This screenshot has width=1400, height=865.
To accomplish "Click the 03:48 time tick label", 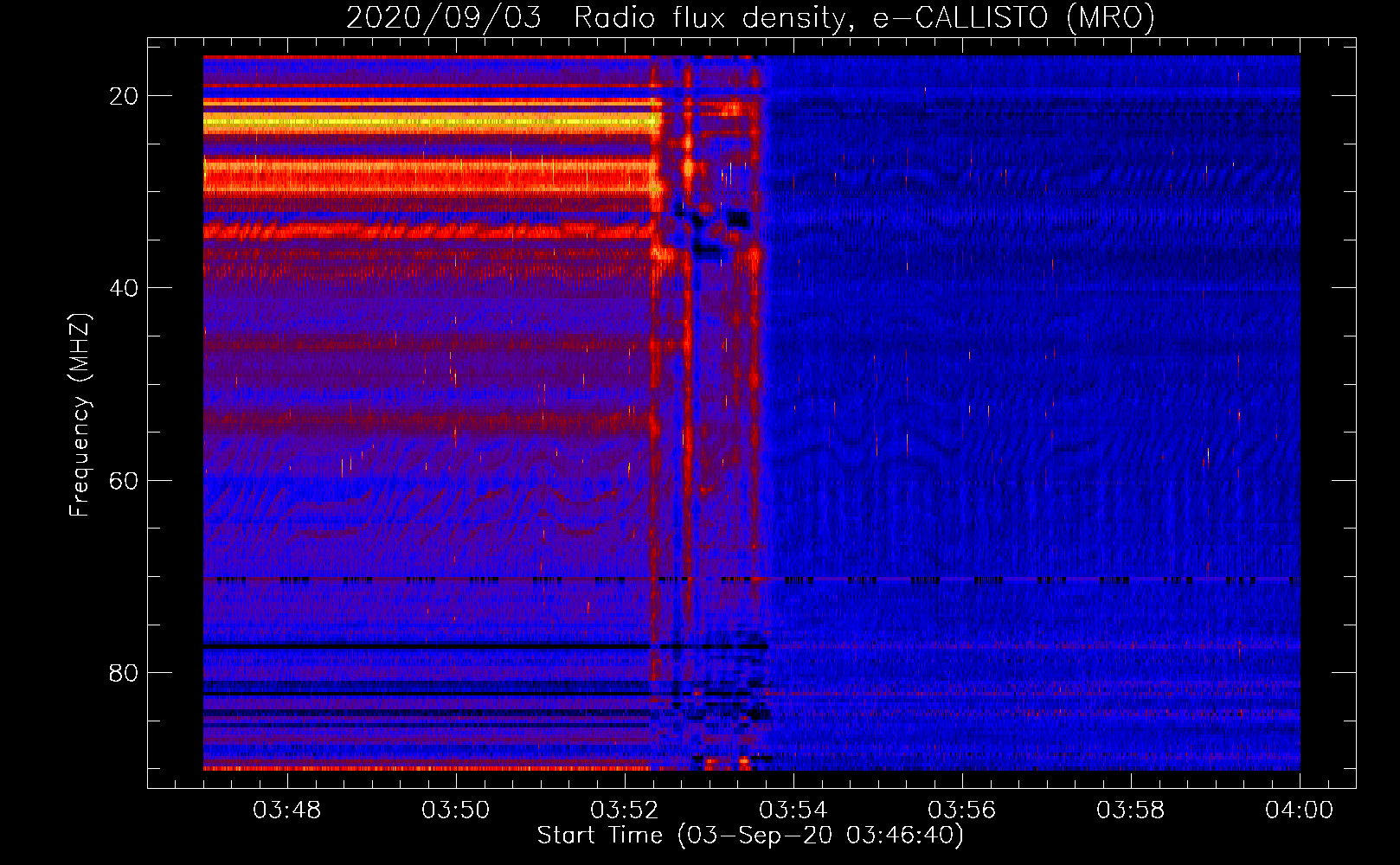I will click(286, 810).
